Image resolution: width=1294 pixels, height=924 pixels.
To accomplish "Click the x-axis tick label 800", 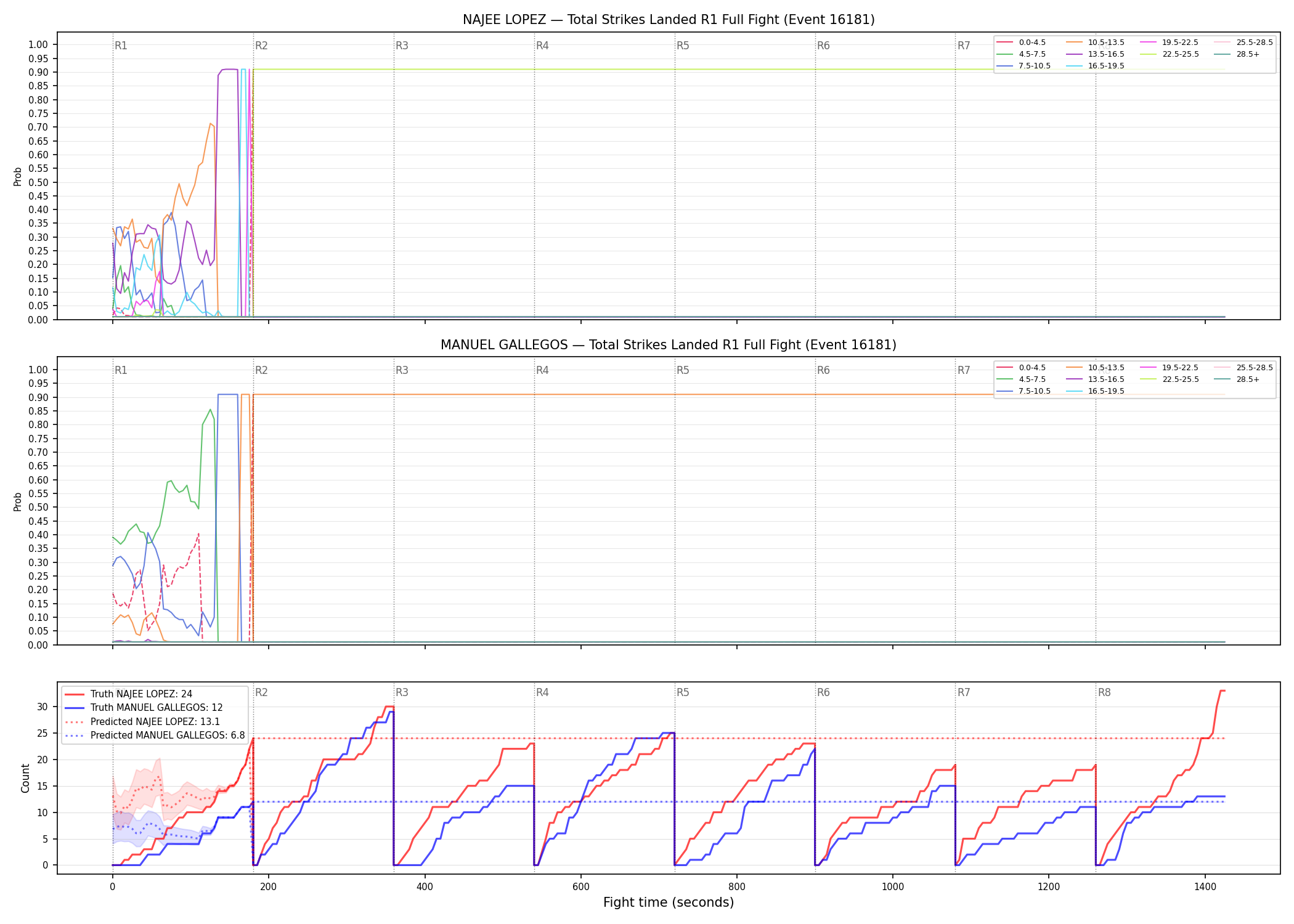I will pos(737,887).
